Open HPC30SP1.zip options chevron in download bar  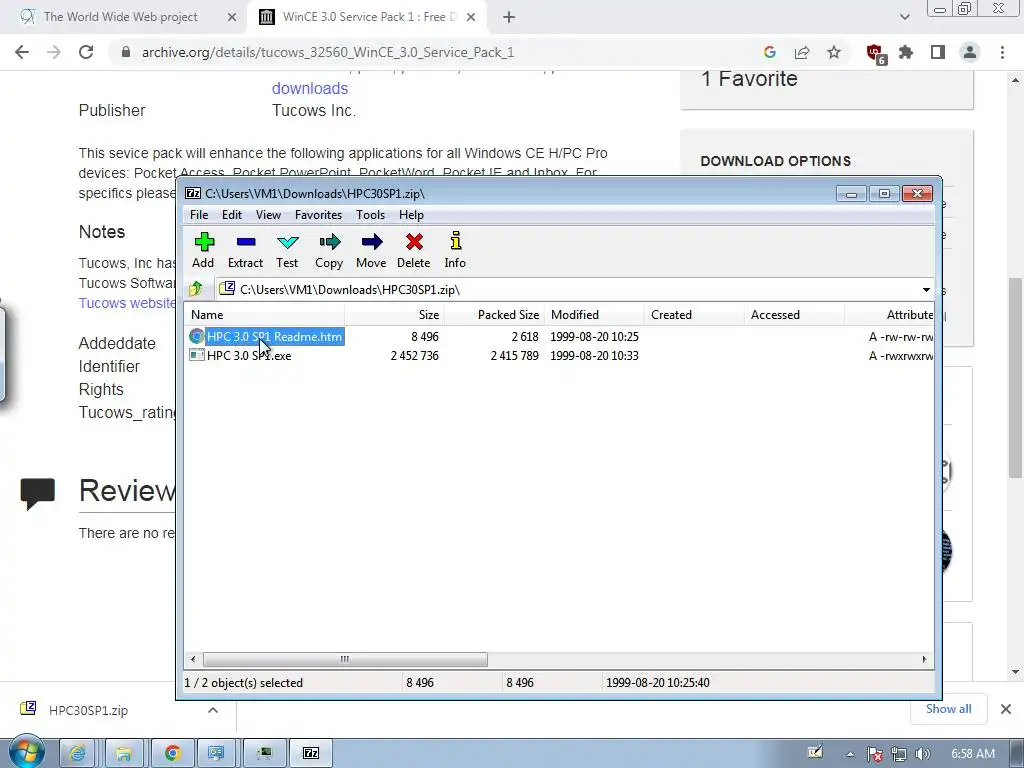click(x=213, y=710)
